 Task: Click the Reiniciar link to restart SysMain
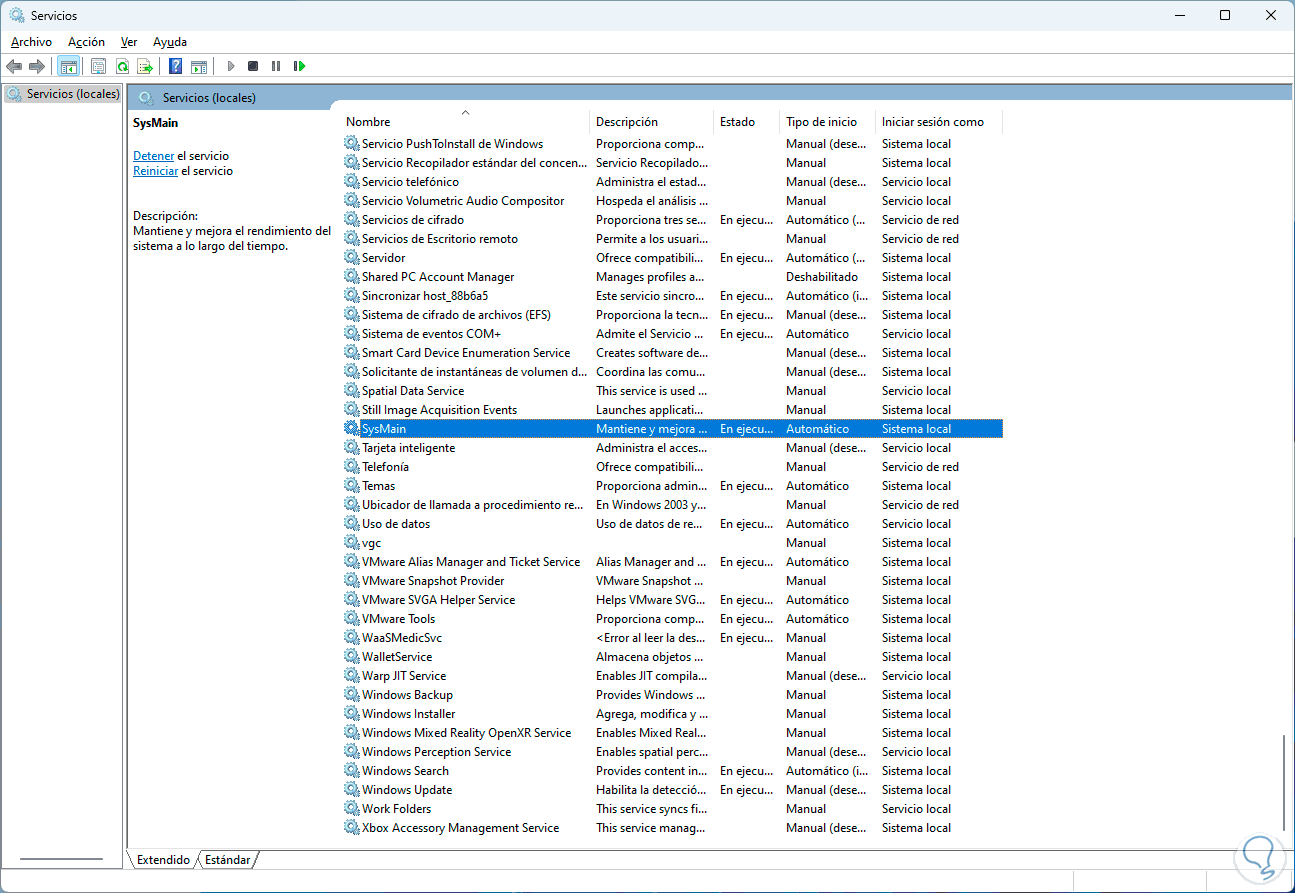[156, 171]
